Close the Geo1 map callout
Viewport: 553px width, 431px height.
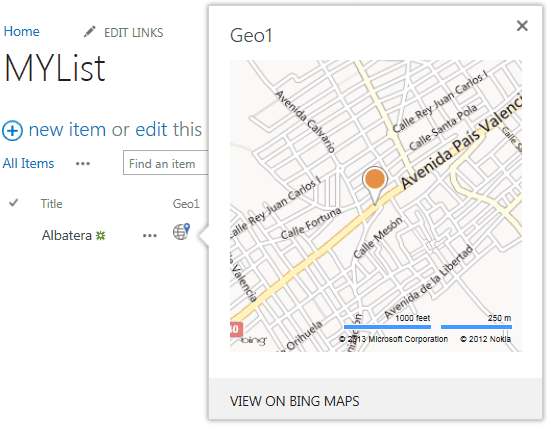[x=522, y=26]
